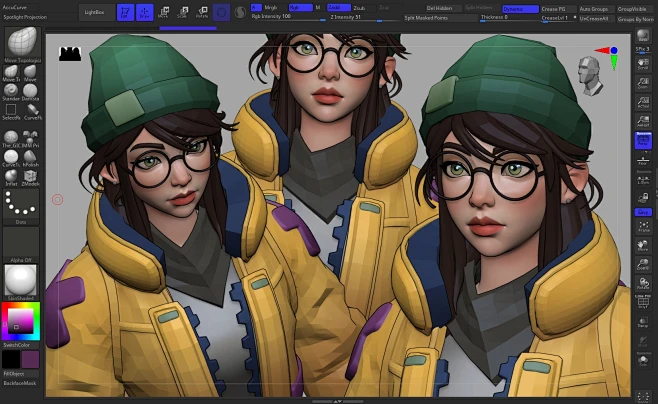Switch to the Scale gizmo mode

point(183,12)
